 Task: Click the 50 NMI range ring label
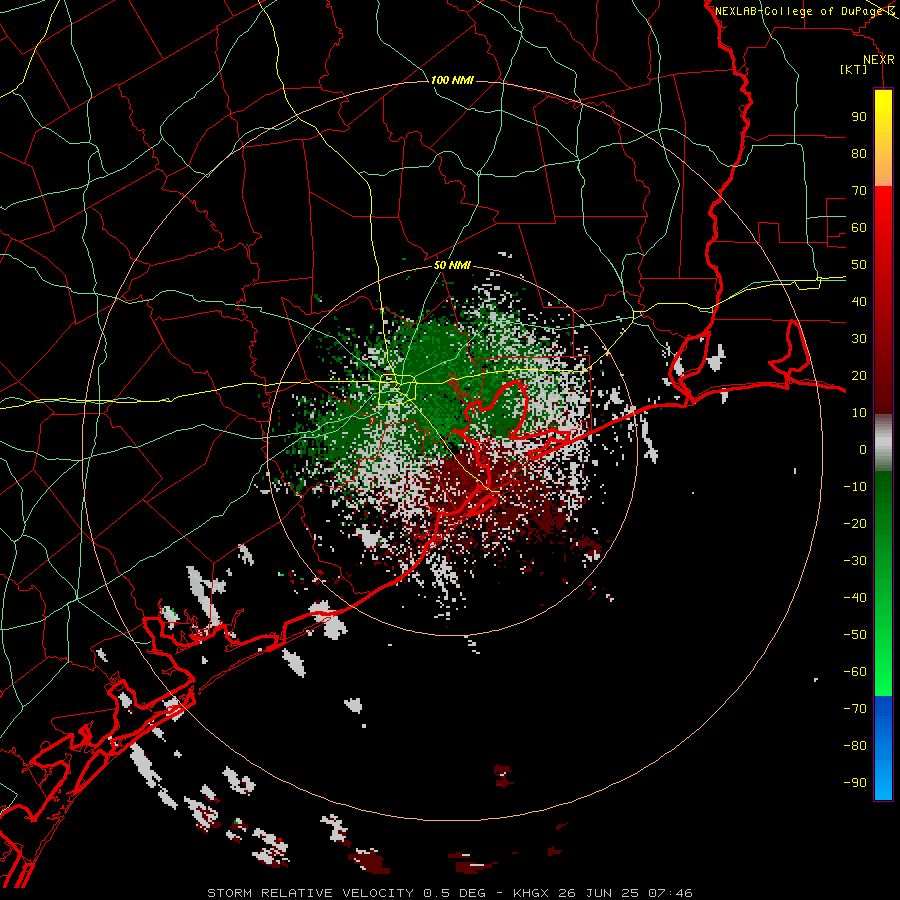coord(452,265)
